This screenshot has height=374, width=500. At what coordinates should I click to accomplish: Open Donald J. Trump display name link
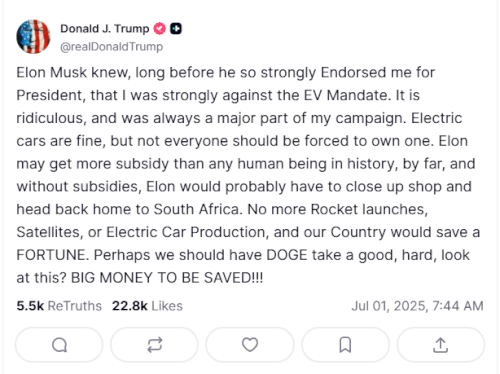[105, 29]
